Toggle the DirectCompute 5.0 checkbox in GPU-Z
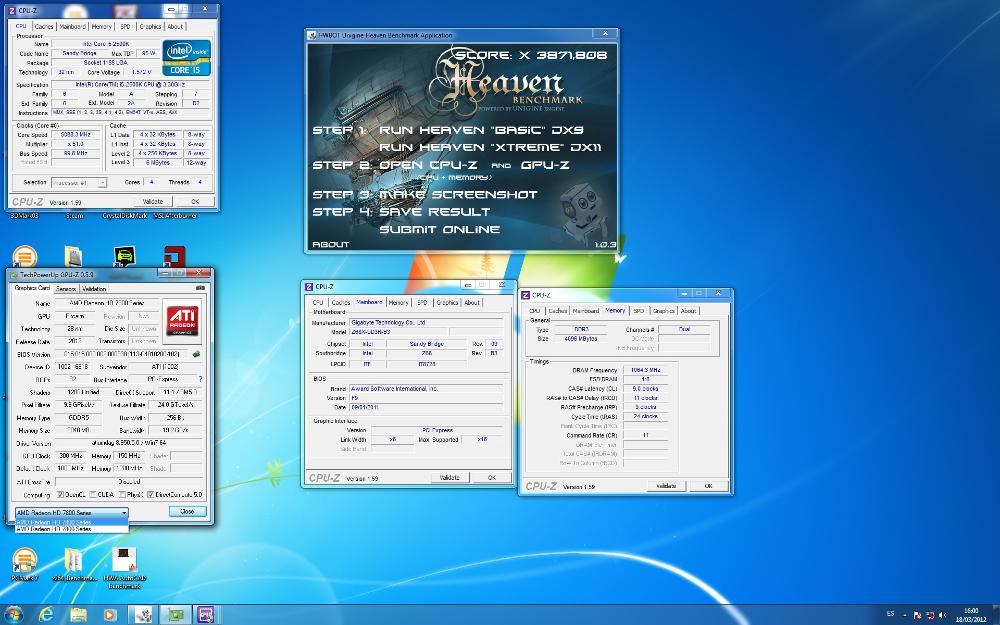 [x=150, y=494]
